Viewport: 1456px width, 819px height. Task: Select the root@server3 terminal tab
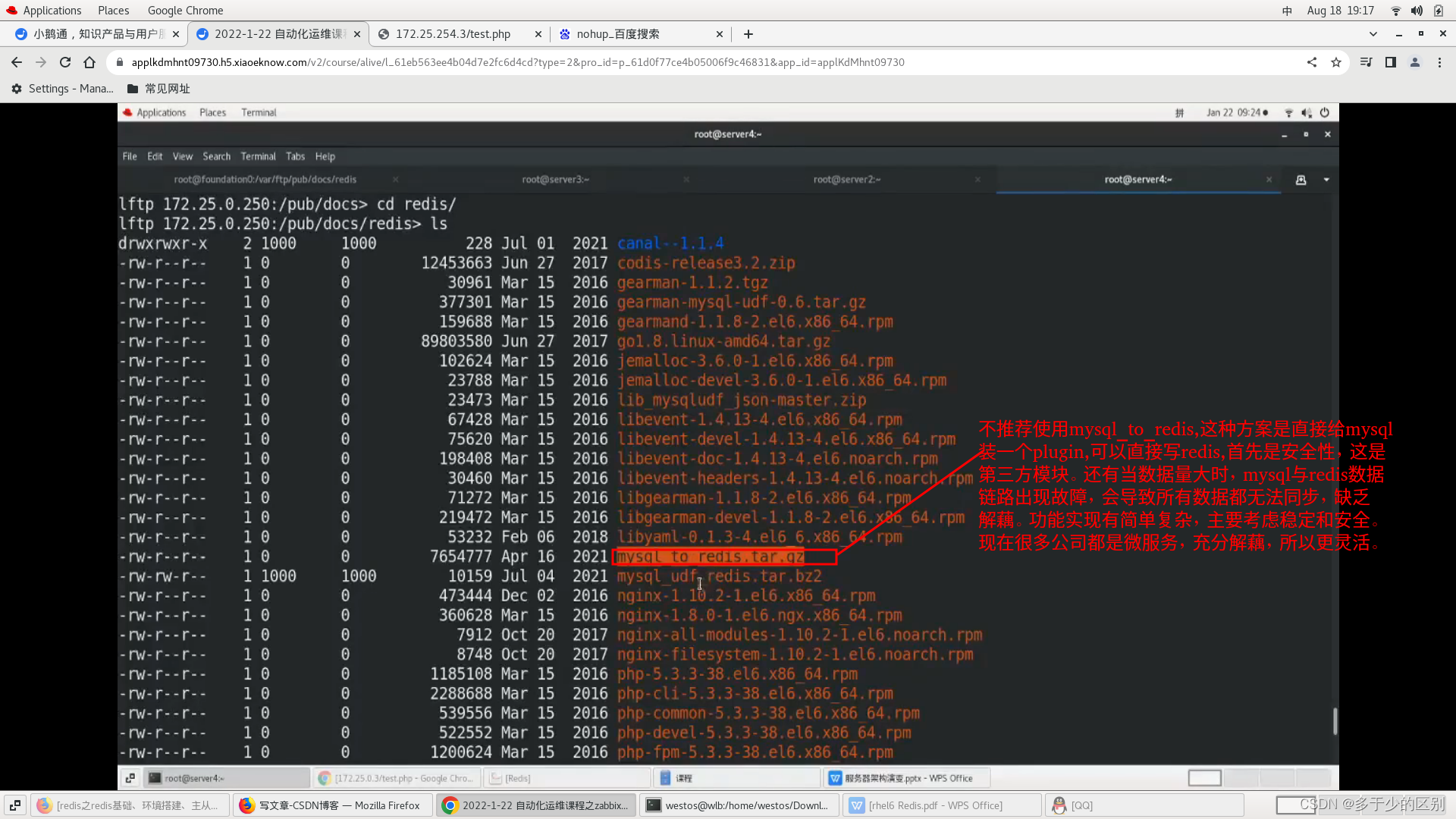coord(556,180)
